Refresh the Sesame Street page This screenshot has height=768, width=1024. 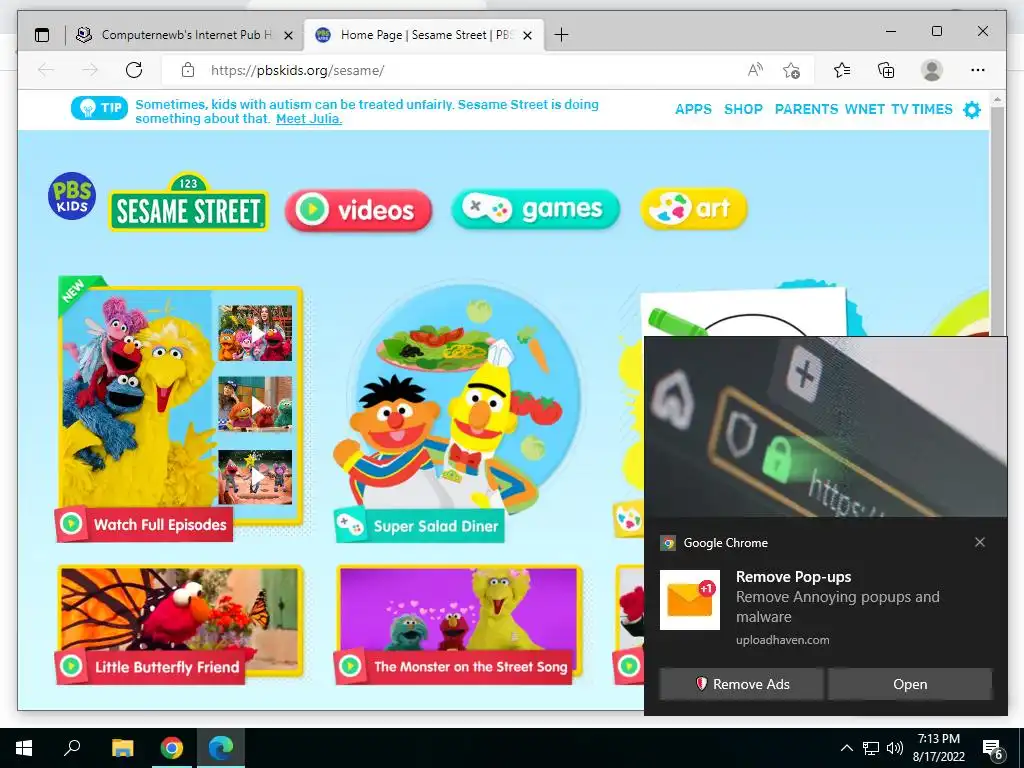[134, 70]
